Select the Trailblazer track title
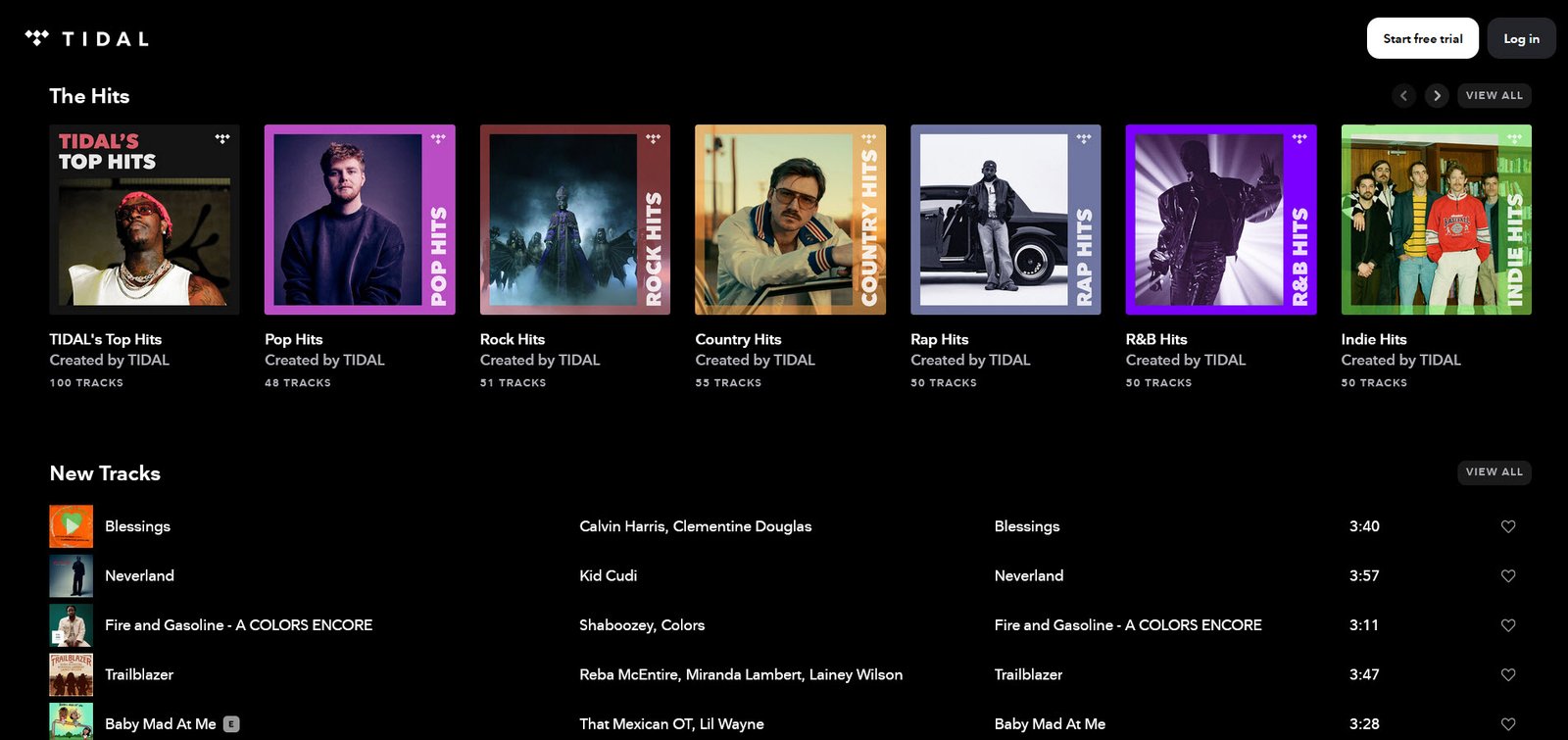Image resolution: width=1568 pixels, height=740 pixels. pos(139,674)
